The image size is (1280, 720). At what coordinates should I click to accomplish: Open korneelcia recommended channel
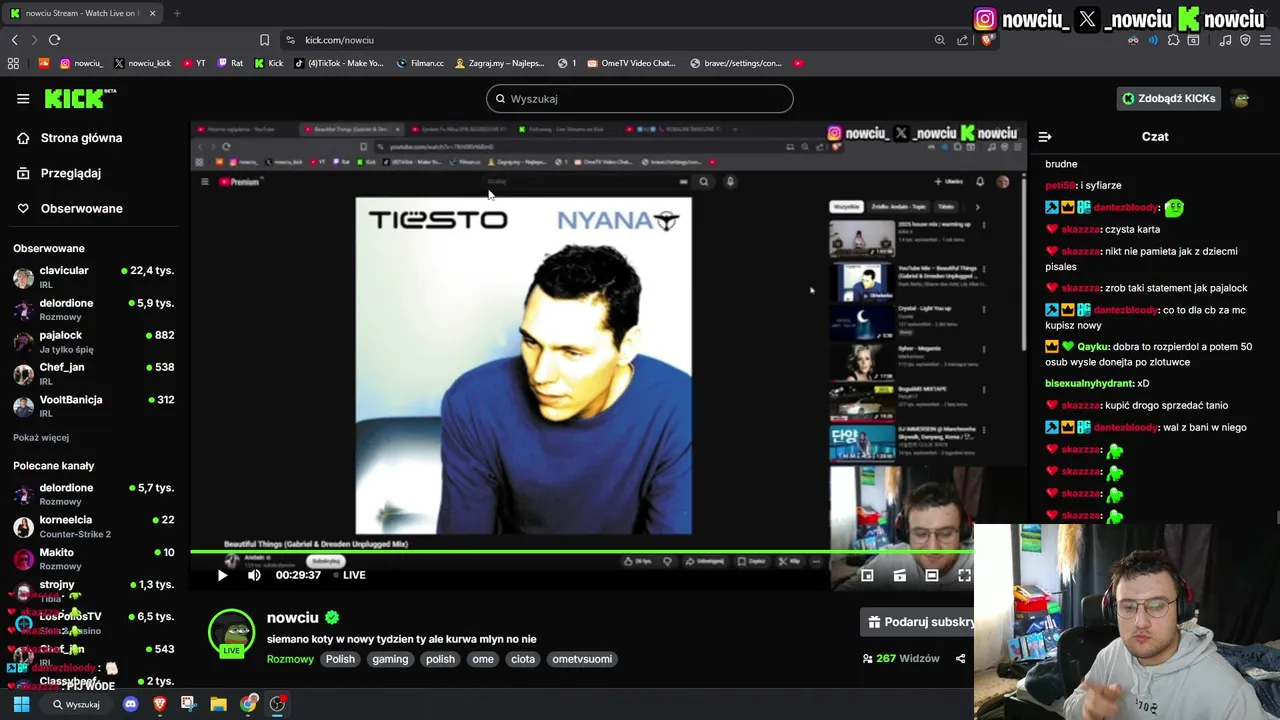93,526
